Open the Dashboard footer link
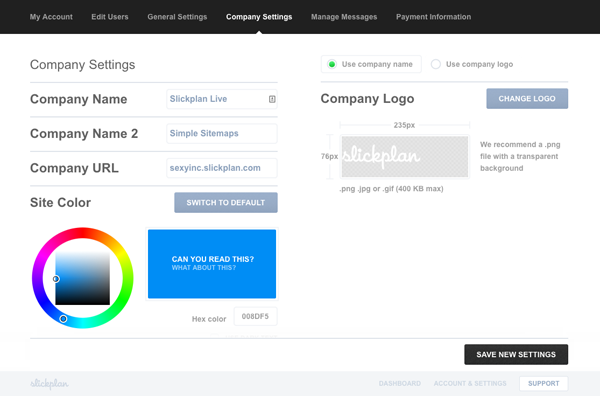Screen dimensions: 600x396 pyautogui.click(x=399, y=383)
